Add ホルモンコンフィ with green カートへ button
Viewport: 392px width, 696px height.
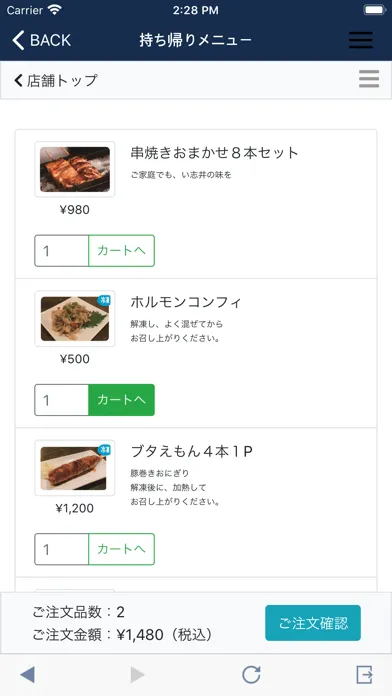(x=122, y=400)
